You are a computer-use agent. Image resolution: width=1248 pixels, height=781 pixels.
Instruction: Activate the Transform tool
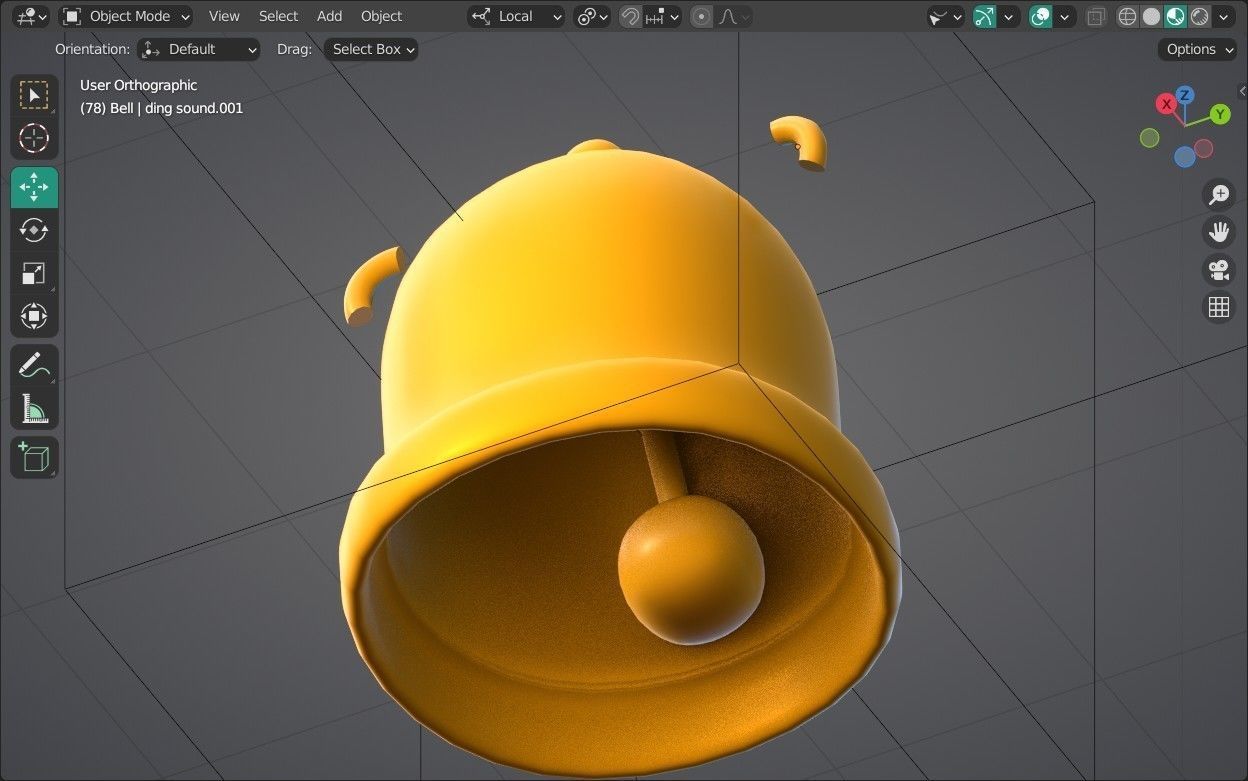tap(34, 317)
